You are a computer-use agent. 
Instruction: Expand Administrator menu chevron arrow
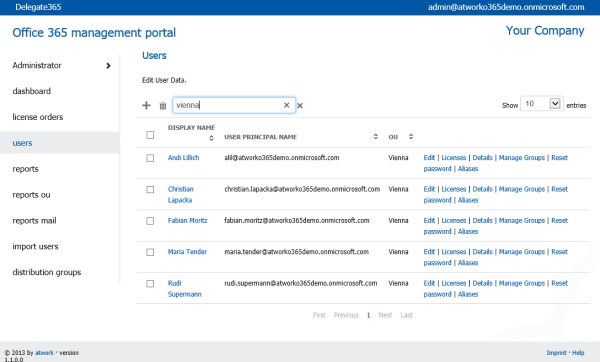point(108,66)
